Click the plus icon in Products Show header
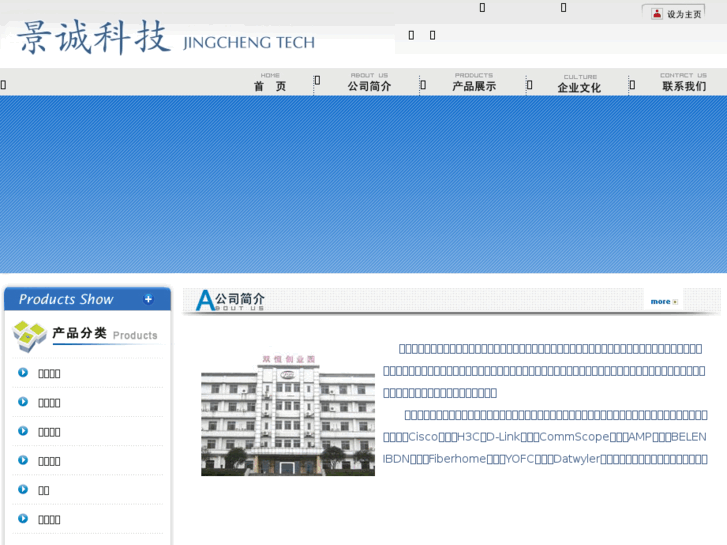 148,299
